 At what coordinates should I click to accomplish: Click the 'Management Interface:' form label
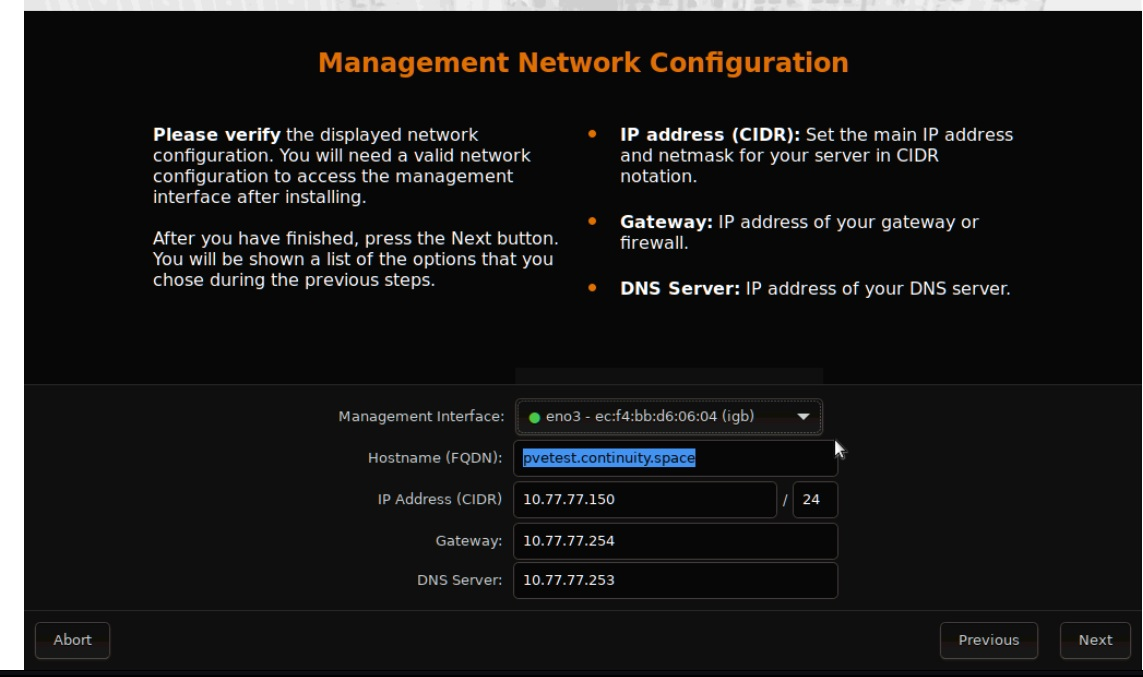click(x=421, y=417)
